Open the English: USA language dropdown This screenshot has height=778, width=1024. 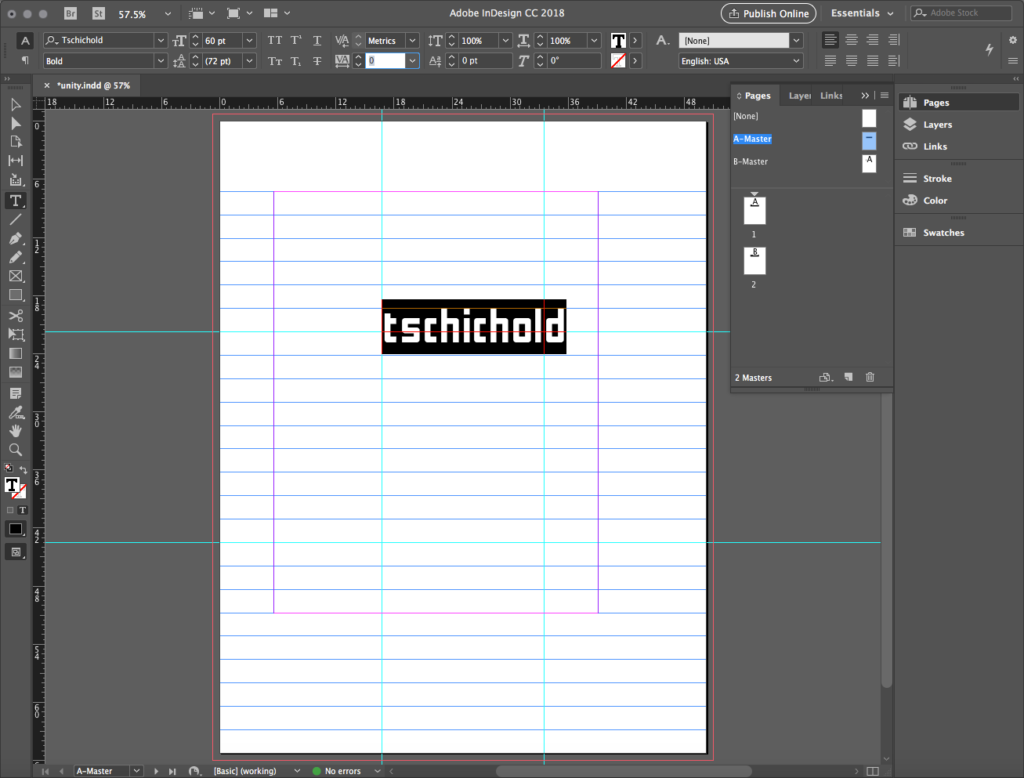[796, 61]
